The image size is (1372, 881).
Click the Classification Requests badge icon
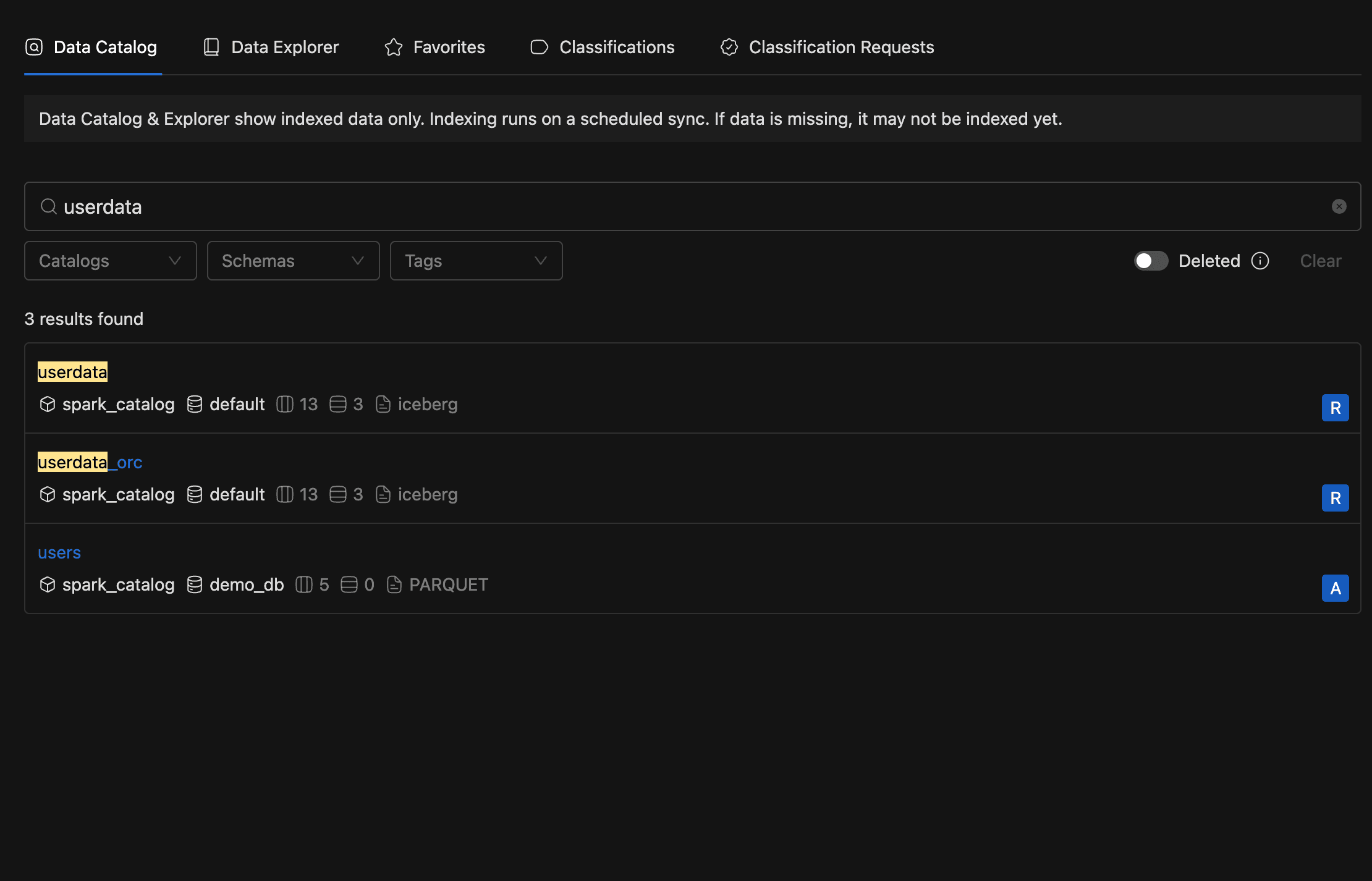pyautogui.click(x=729, y=46)
